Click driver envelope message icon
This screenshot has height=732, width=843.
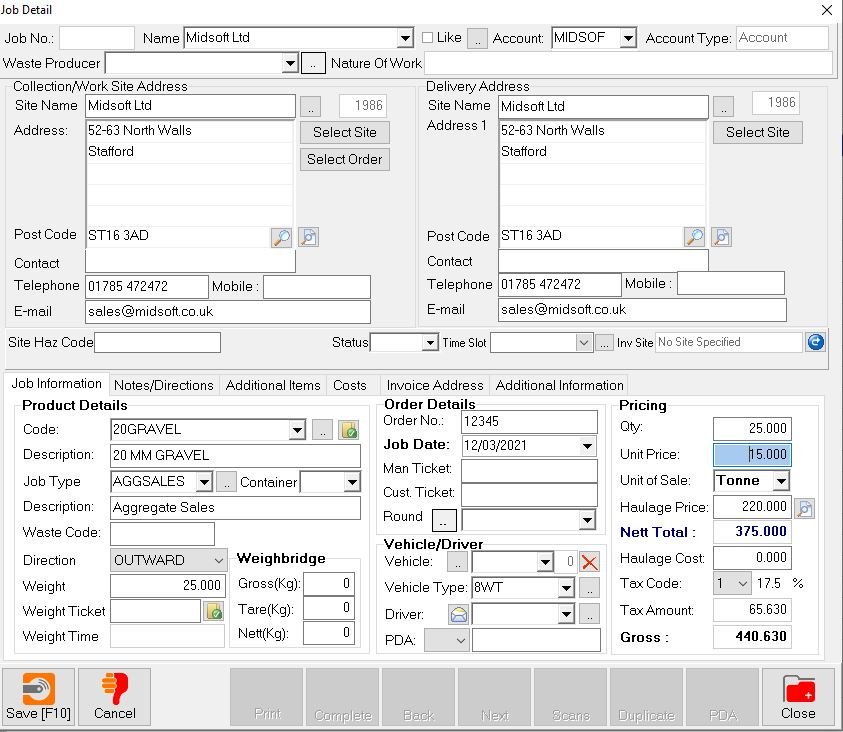pos(459,614)
